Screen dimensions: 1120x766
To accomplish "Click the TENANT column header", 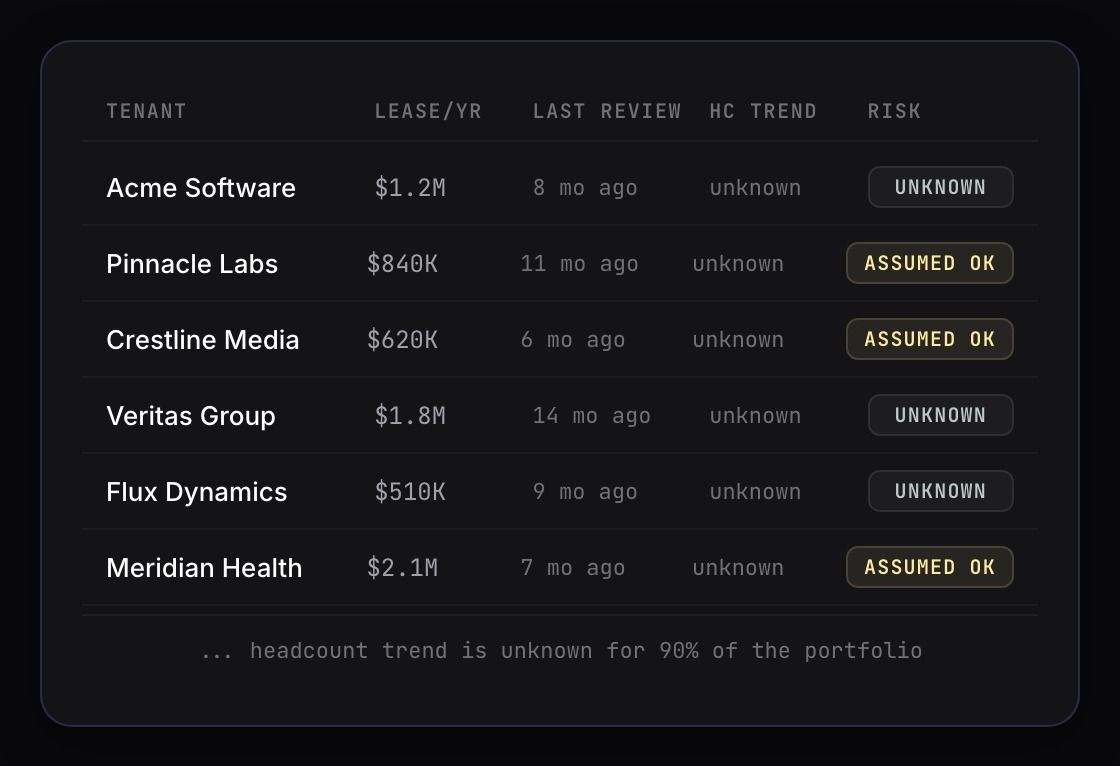I will pos(146,111).
